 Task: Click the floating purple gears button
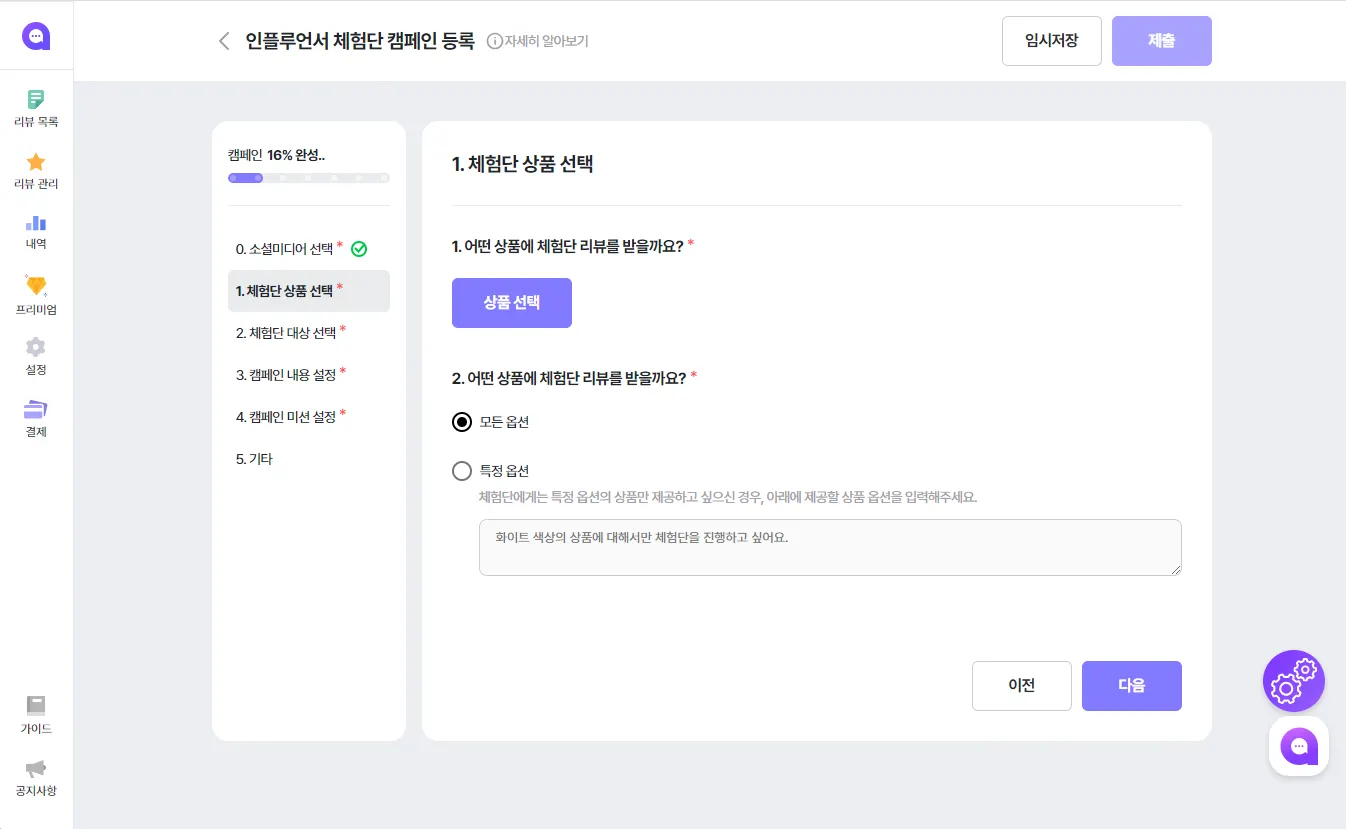click(x=1293, y=681)
